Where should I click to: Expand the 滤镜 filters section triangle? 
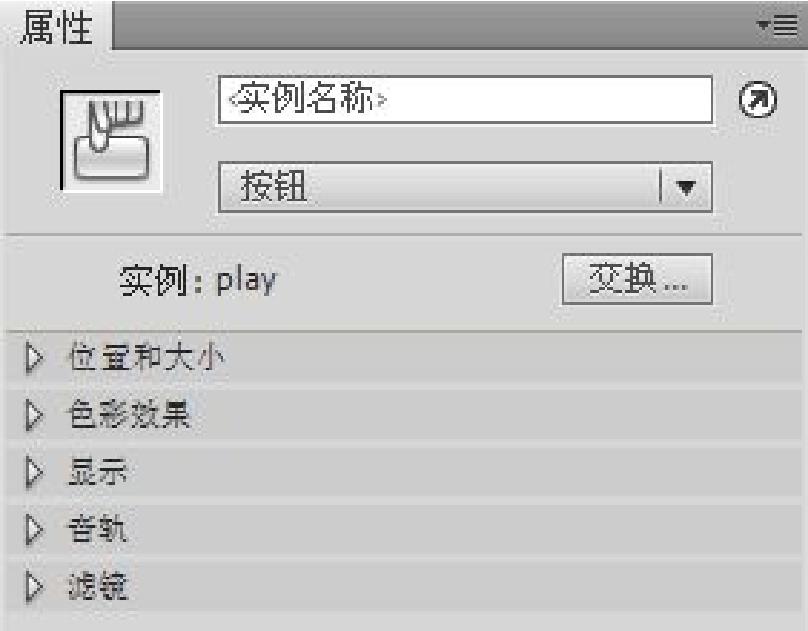[34, 586]
